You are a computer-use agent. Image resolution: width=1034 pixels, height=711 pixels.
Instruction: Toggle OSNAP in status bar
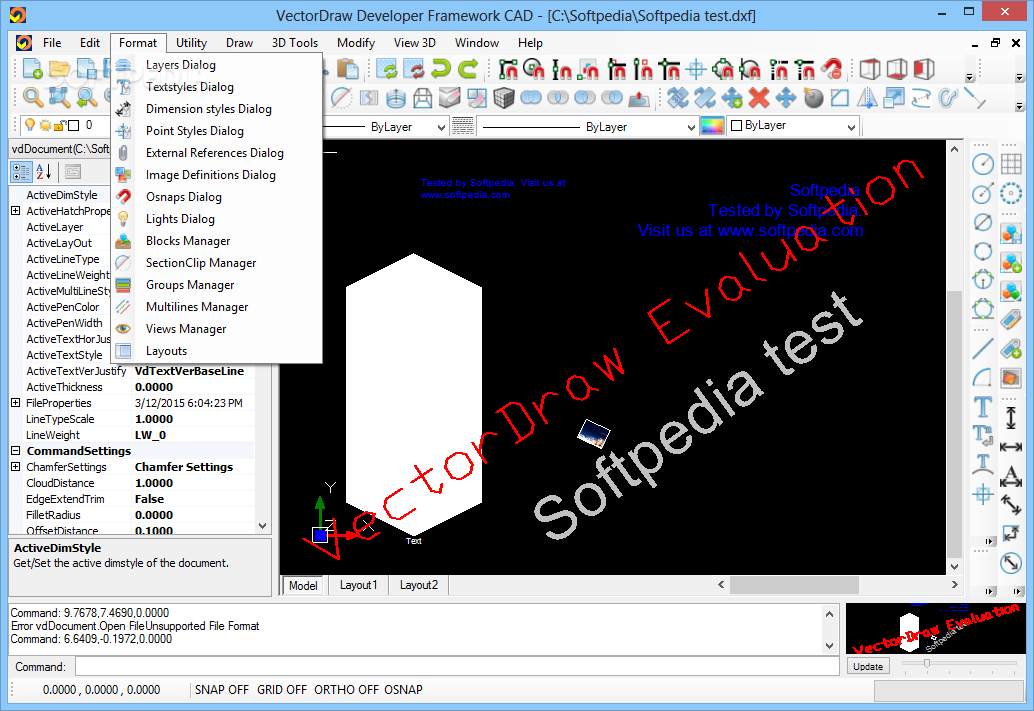pyautogui.click(x=404, y=690)
